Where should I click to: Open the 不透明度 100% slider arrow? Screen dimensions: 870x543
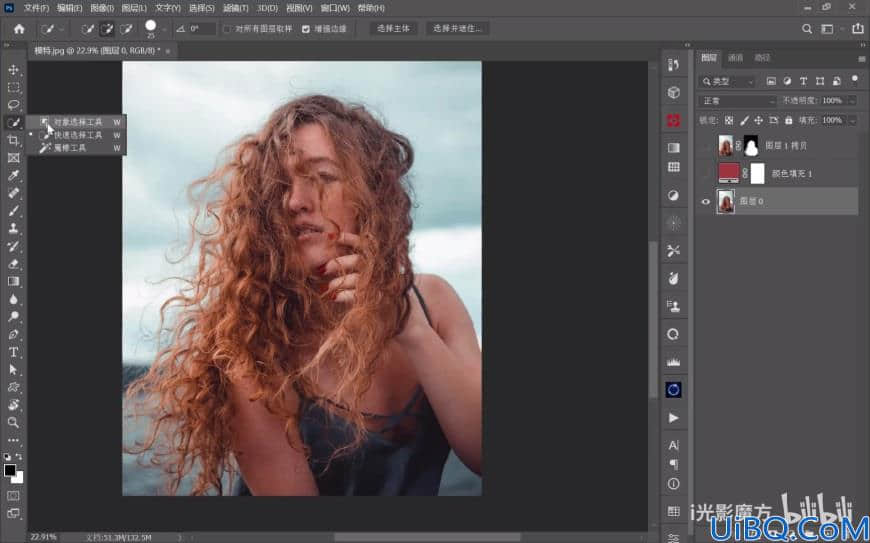point(852,101)
